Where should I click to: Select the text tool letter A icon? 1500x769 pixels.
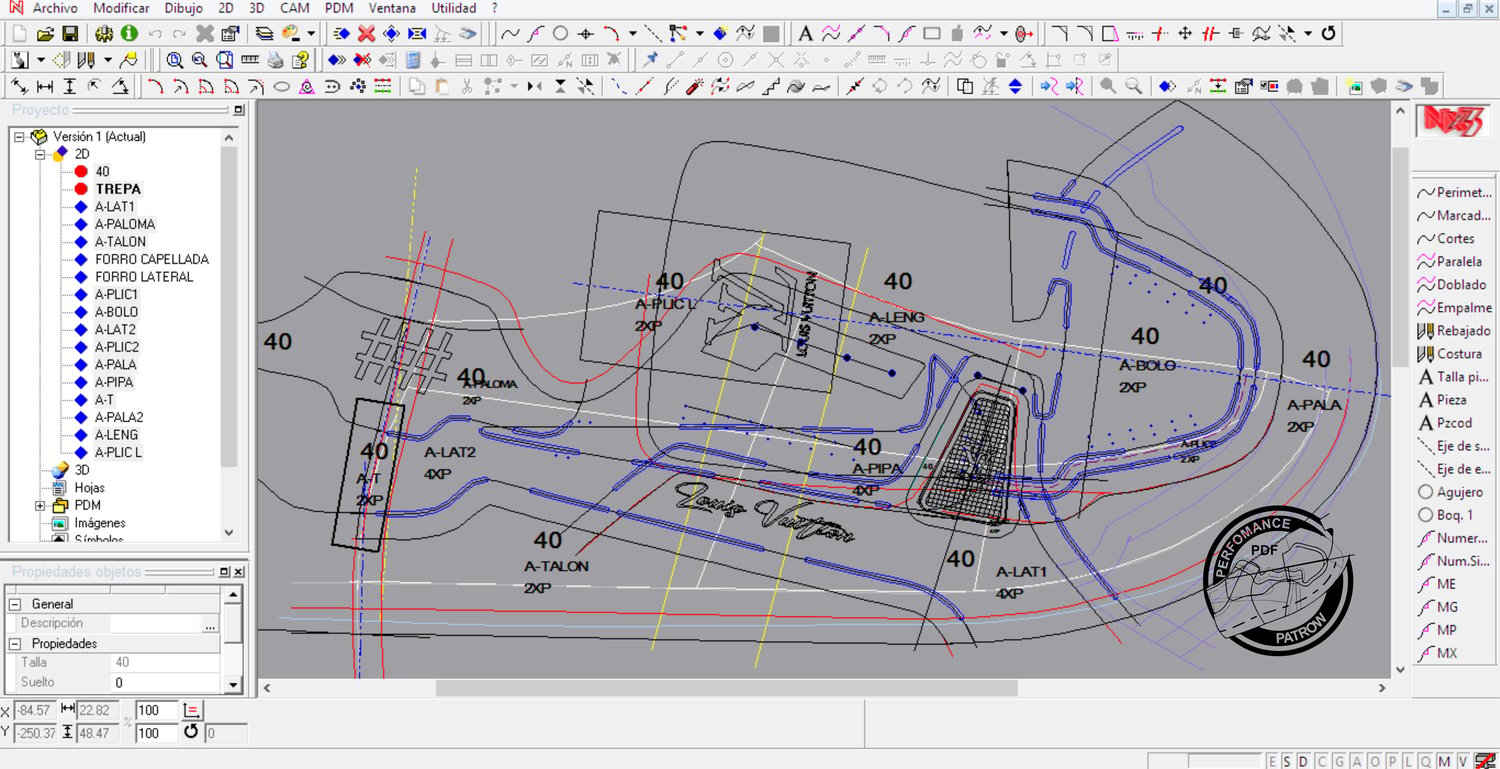click(806, 34)
